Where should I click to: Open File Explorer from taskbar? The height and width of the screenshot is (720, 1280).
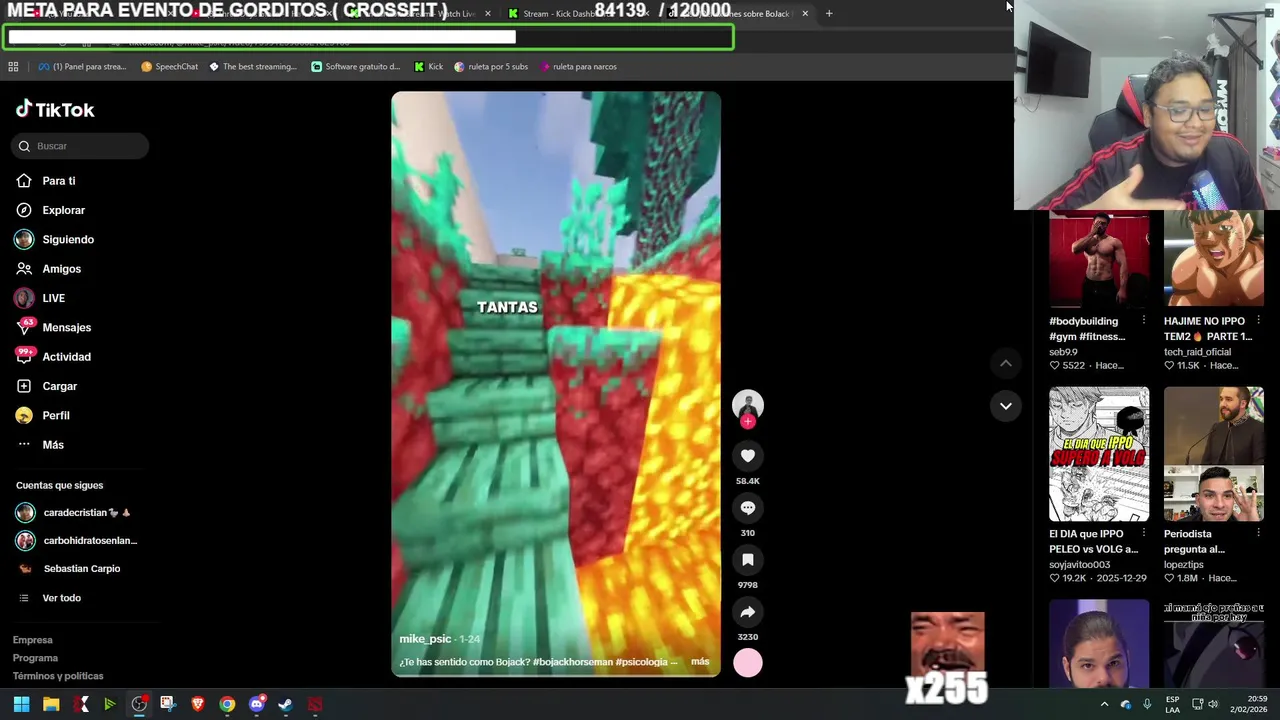[51, 704]
